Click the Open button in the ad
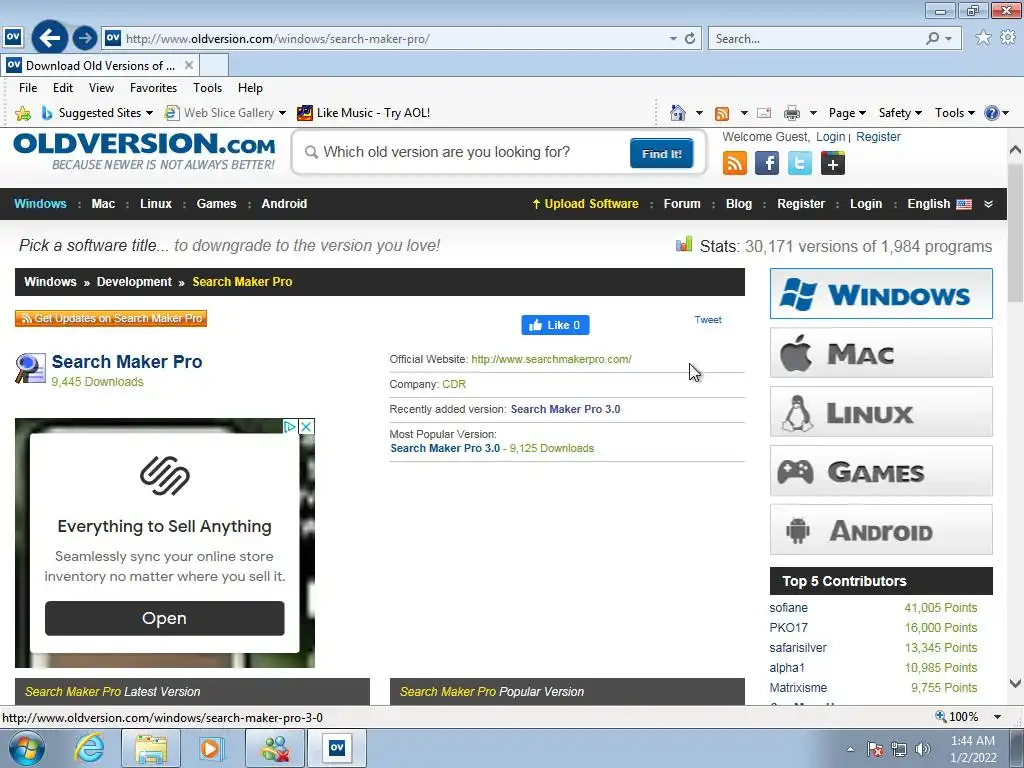This screenshot has width=1024, height=768. [x=165, y=618]
